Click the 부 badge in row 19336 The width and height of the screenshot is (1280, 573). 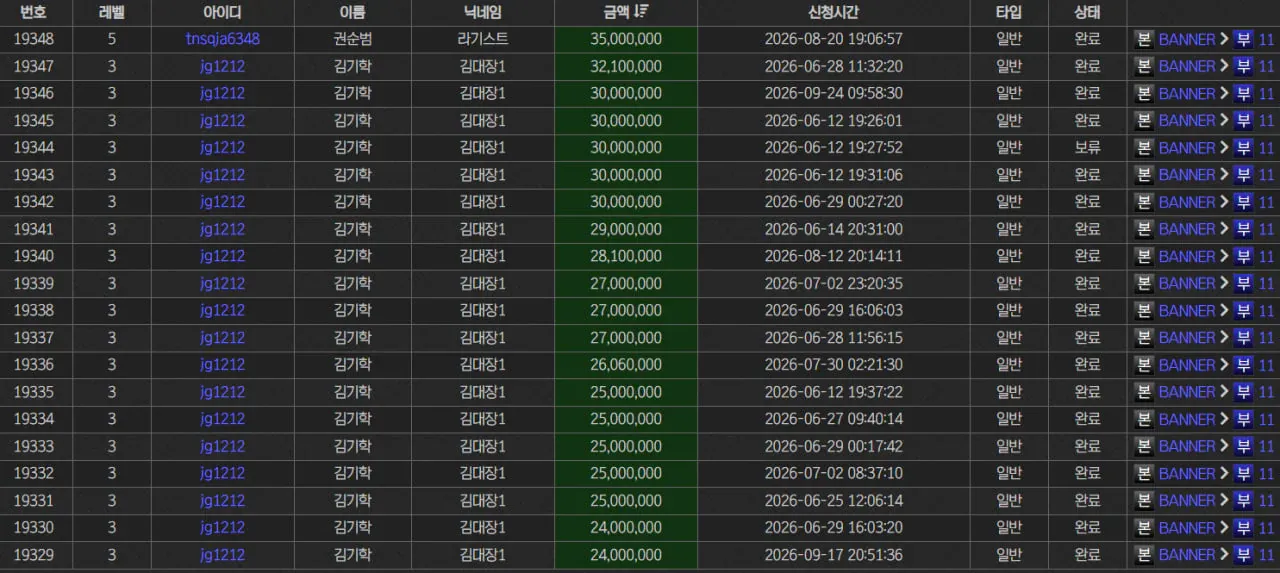coord(1243,365)
